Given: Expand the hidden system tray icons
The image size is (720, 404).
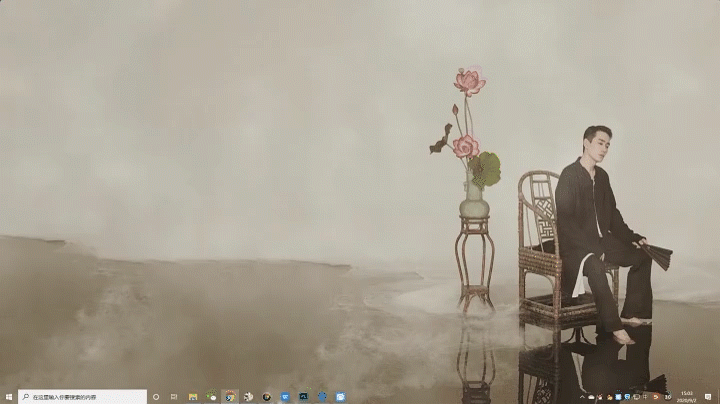Looking at the screenshot, I should coord(584,397).
